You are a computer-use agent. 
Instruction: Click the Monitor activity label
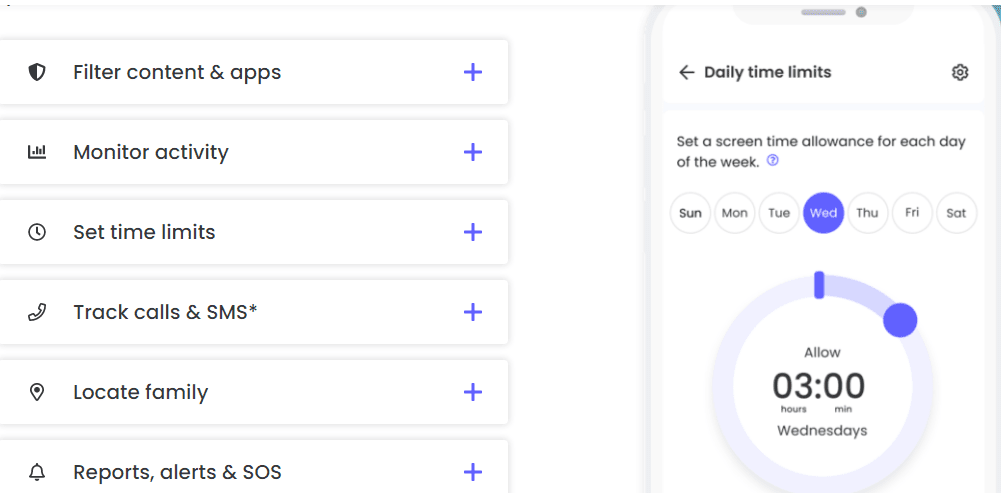click(151, 152)
